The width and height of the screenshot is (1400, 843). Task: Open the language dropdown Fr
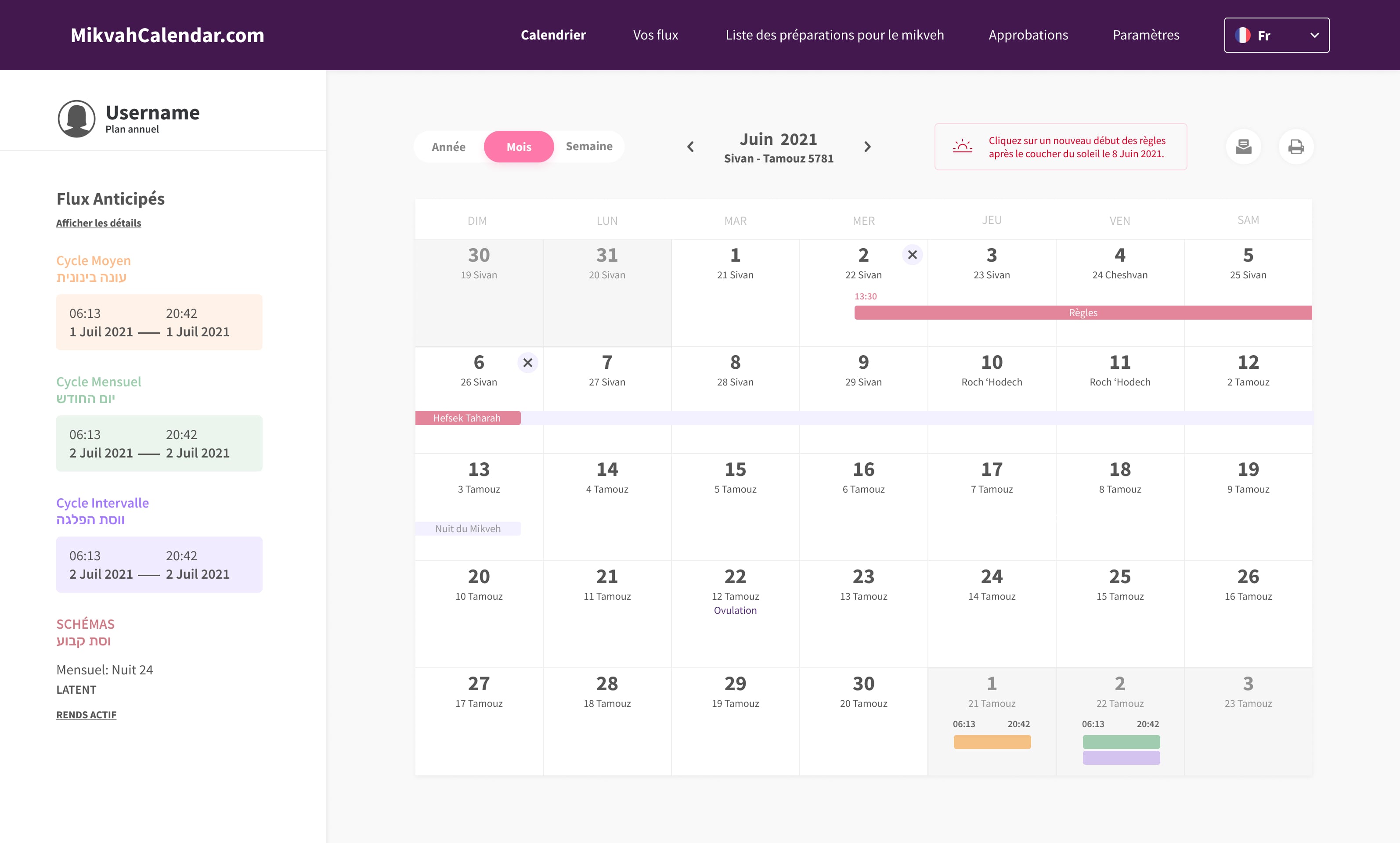pos(1276,35)
